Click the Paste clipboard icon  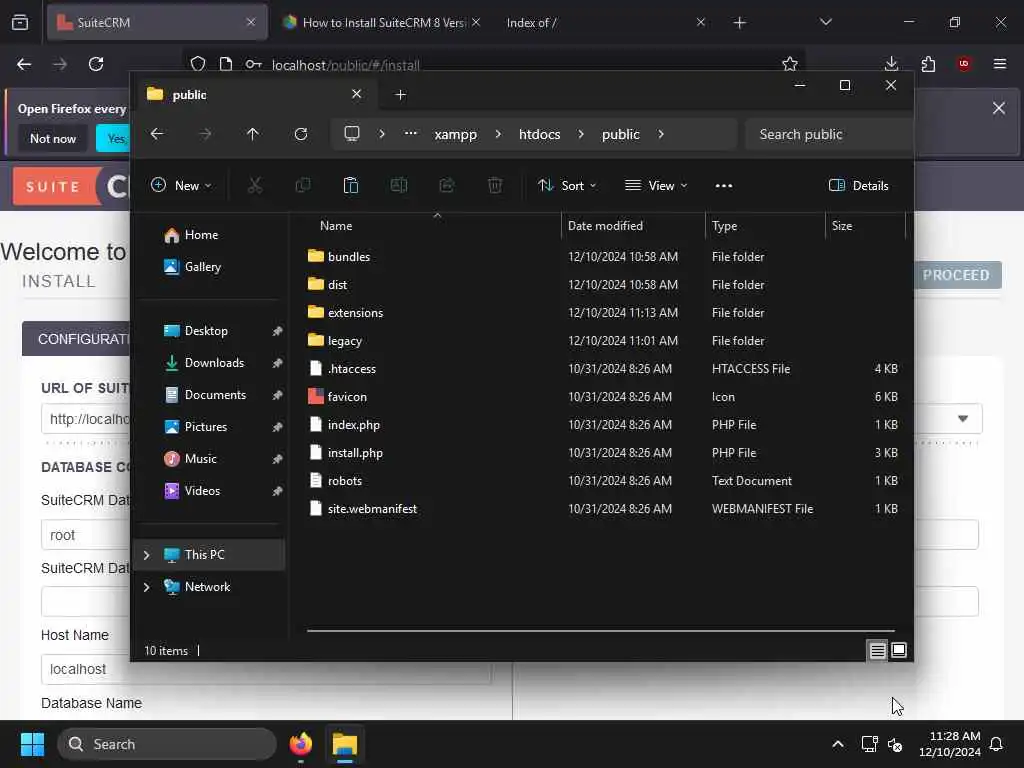(351, 185)
